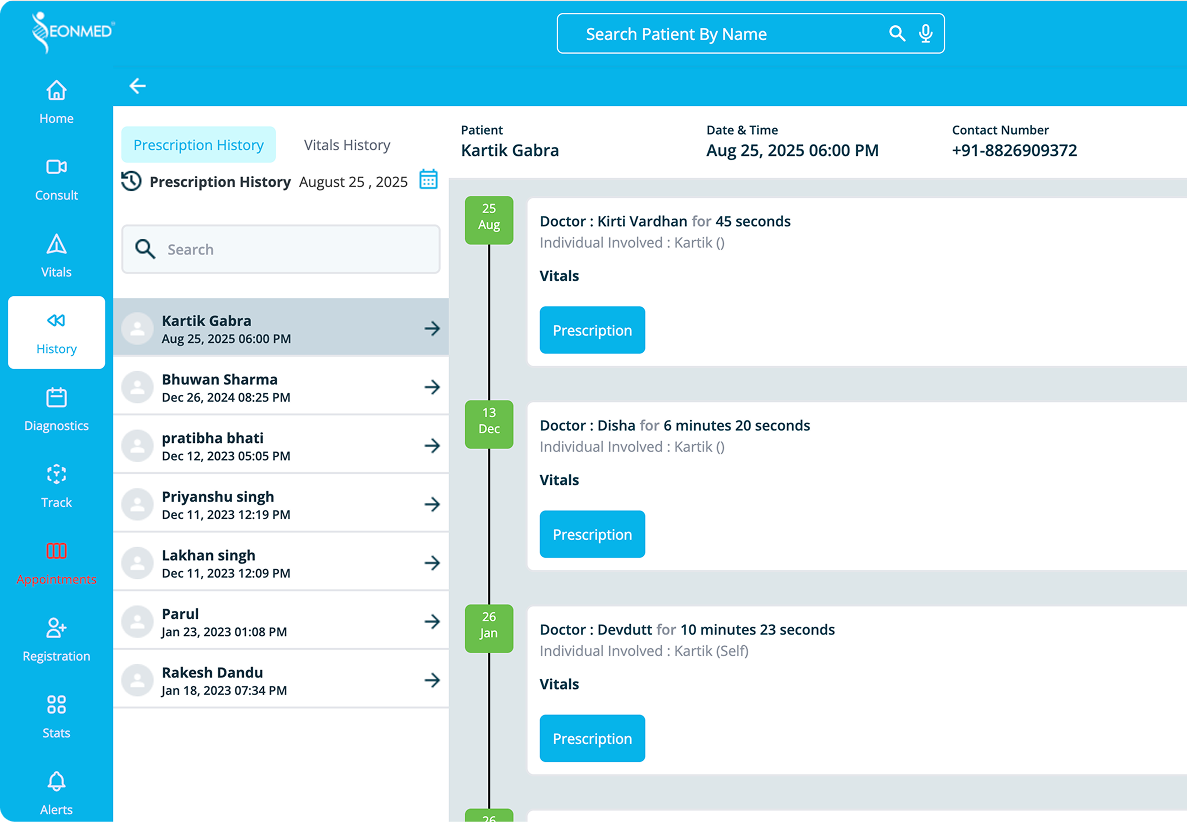Viewport: 1187px width, 822px height.
Task: Switch to Vitals History tab
Action: tap(347, 145)
